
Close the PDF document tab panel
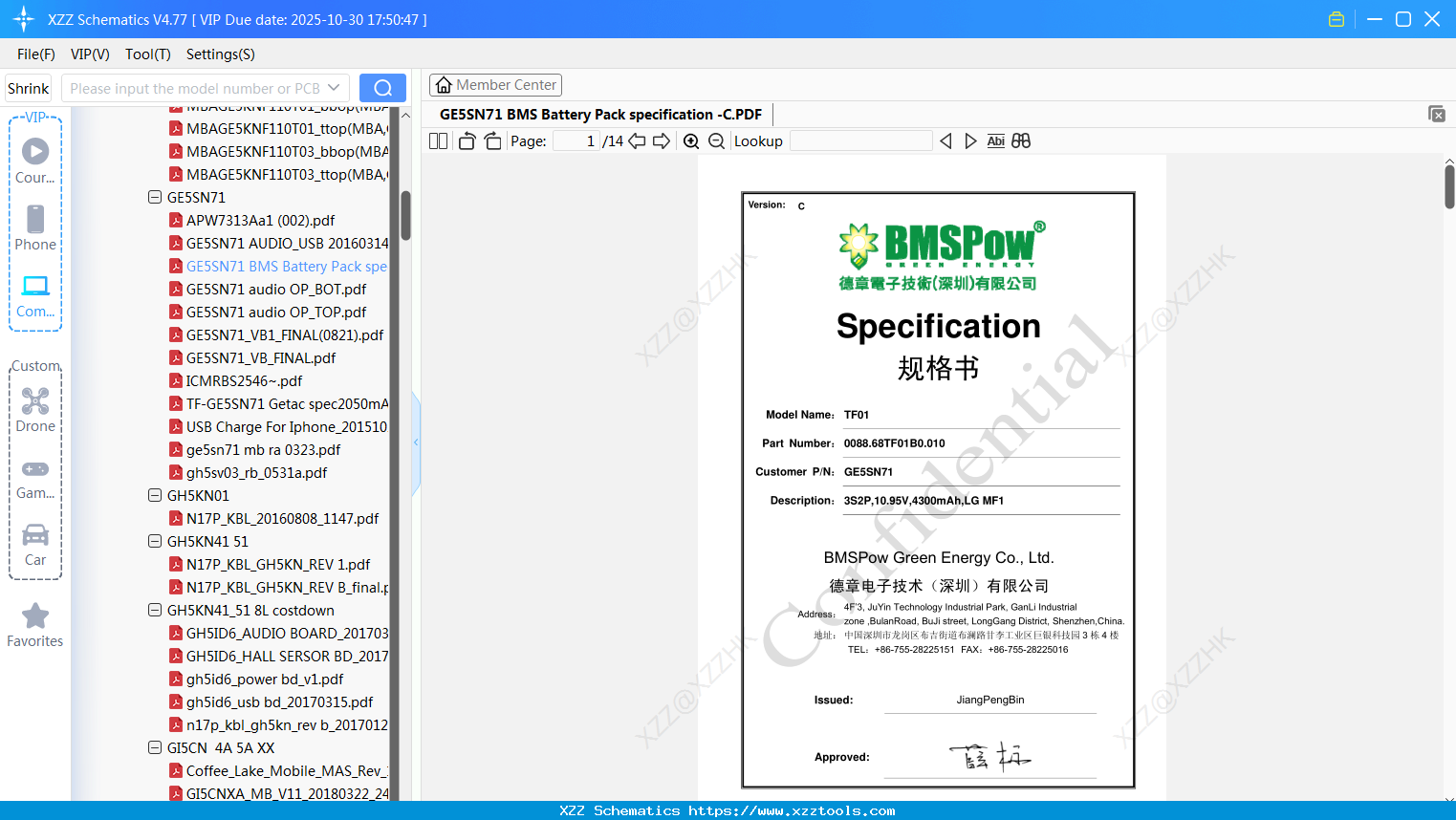(x=1437, y=114)
